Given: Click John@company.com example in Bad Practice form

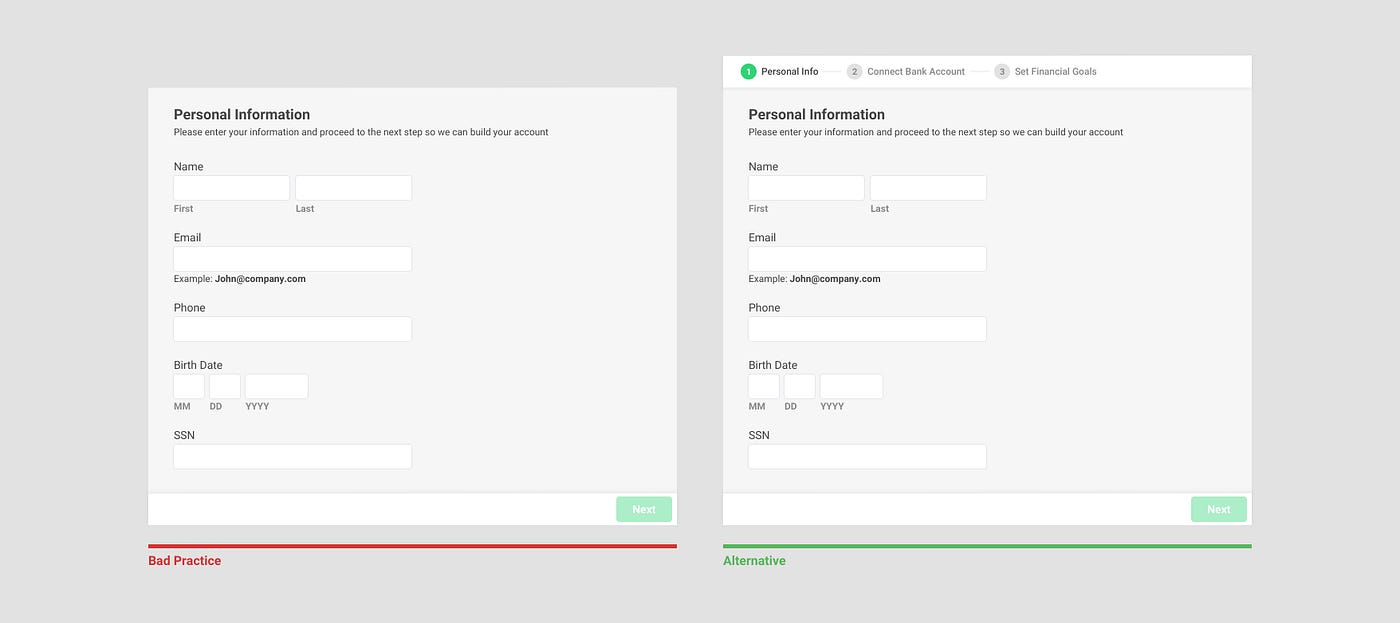Looking at the screenshot, I should point(260,279).
